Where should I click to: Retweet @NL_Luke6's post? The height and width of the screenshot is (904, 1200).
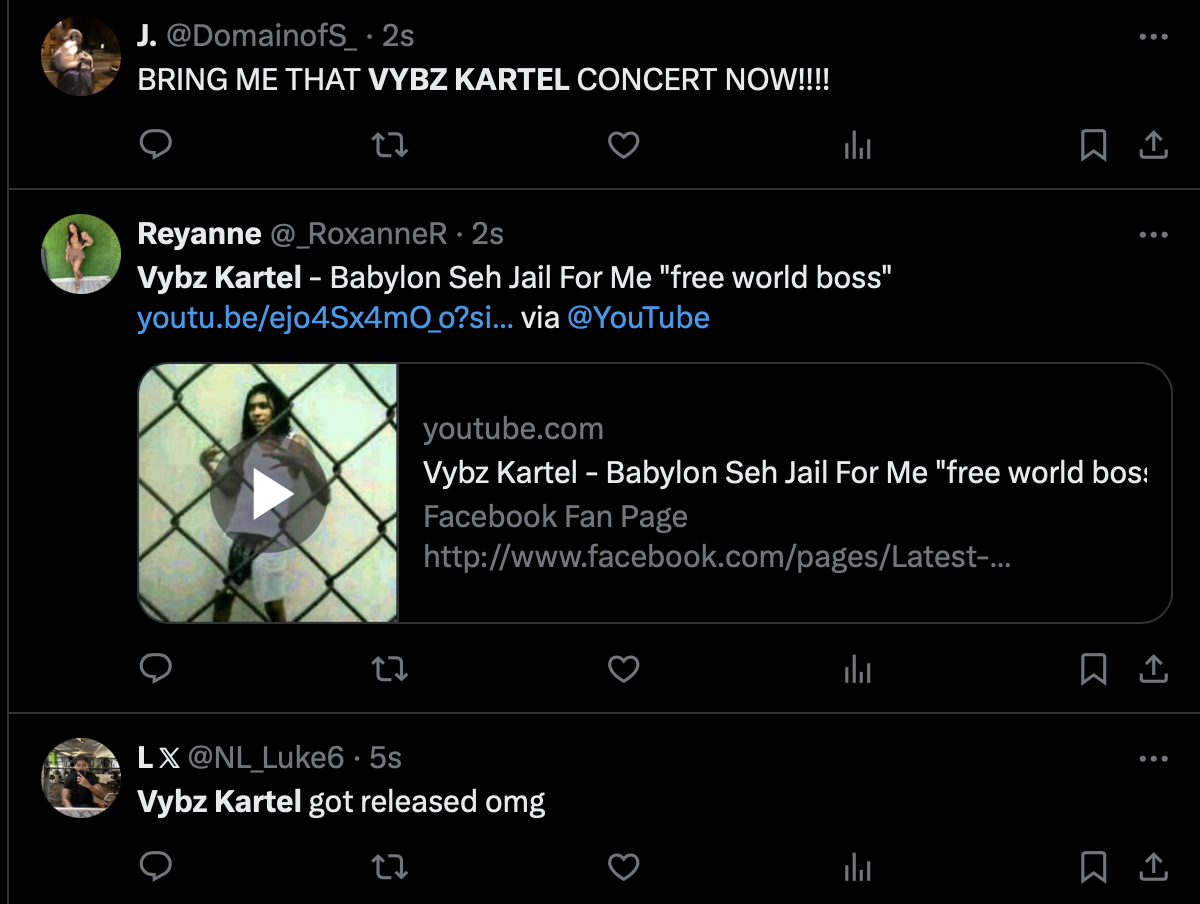click(389, 867)
